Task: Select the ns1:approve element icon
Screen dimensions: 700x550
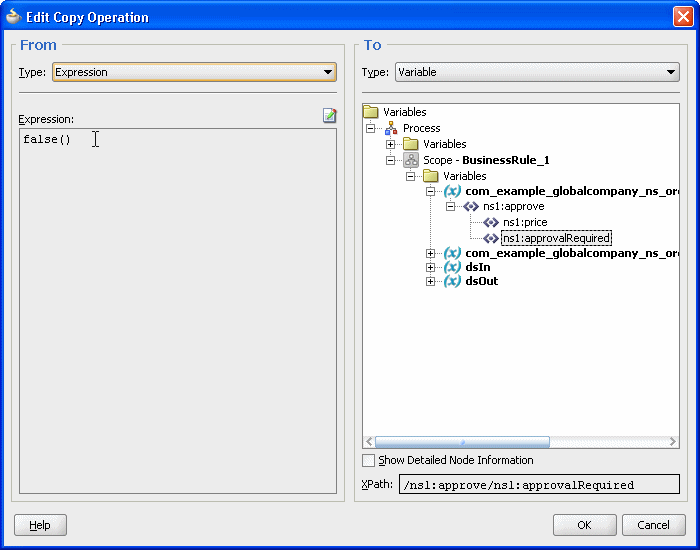Action: pyautogui.click(x=471, y=206)
